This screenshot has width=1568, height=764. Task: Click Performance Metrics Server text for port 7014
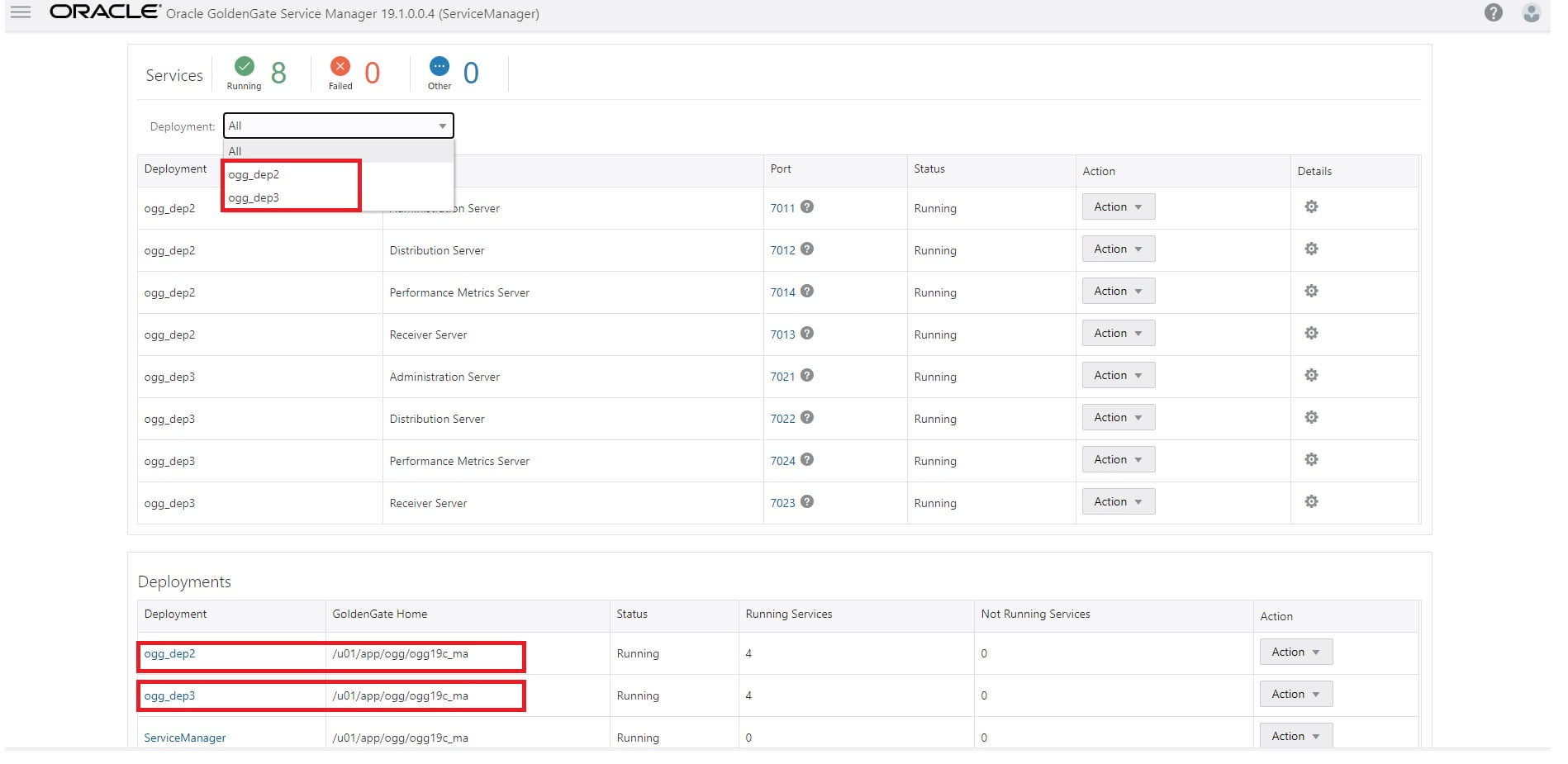point(459,292)
